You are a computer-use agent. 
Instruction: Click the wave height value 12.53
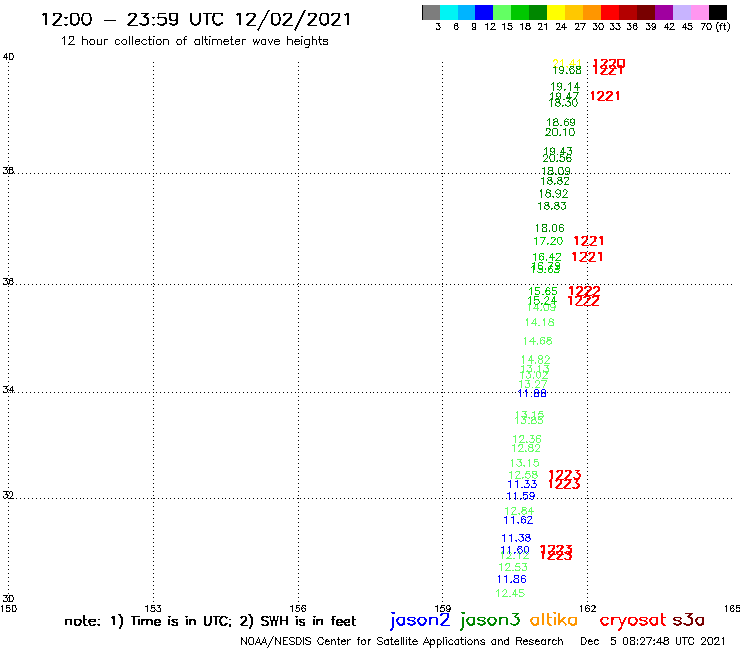pos(513,567)
